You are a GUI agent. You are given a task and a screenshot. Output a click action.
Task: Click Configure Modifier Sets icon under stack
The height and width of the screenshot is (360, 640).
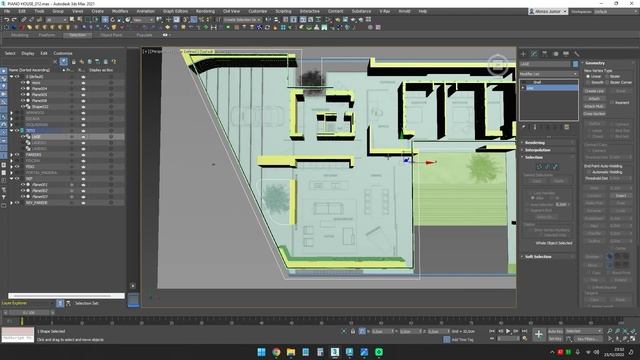point(567,127)
